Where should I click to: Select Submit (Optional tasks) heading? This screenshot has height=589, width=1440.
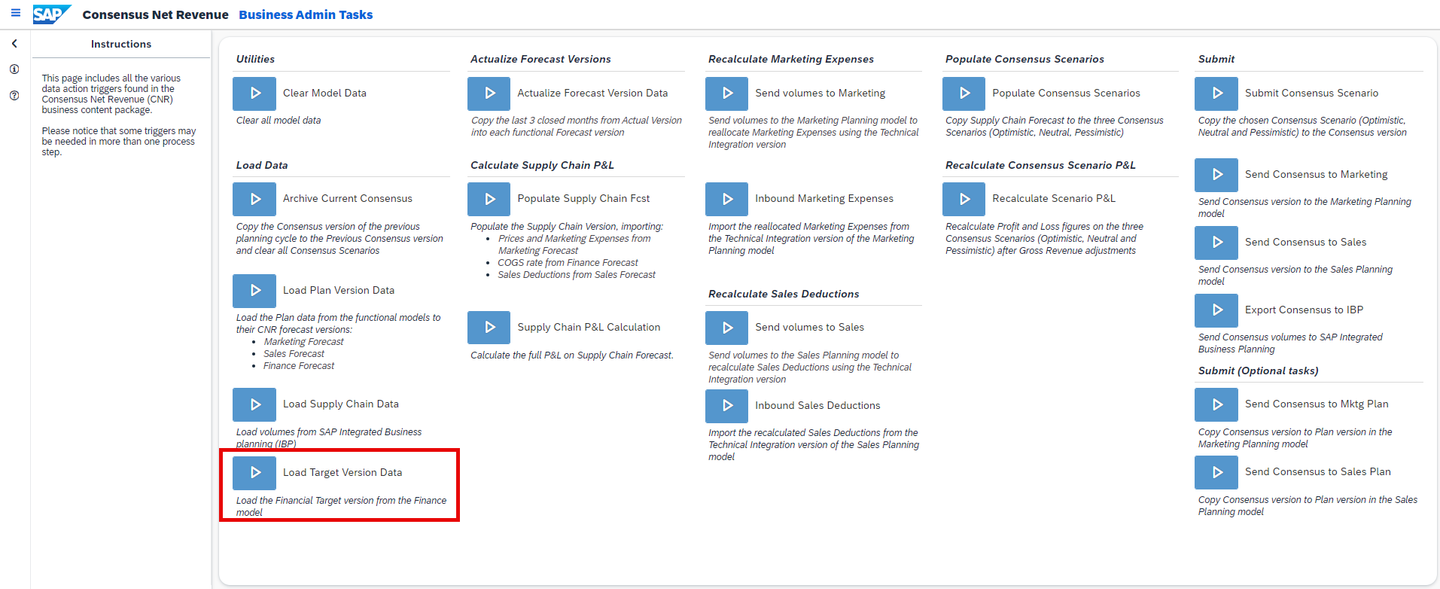point(1258,371)
